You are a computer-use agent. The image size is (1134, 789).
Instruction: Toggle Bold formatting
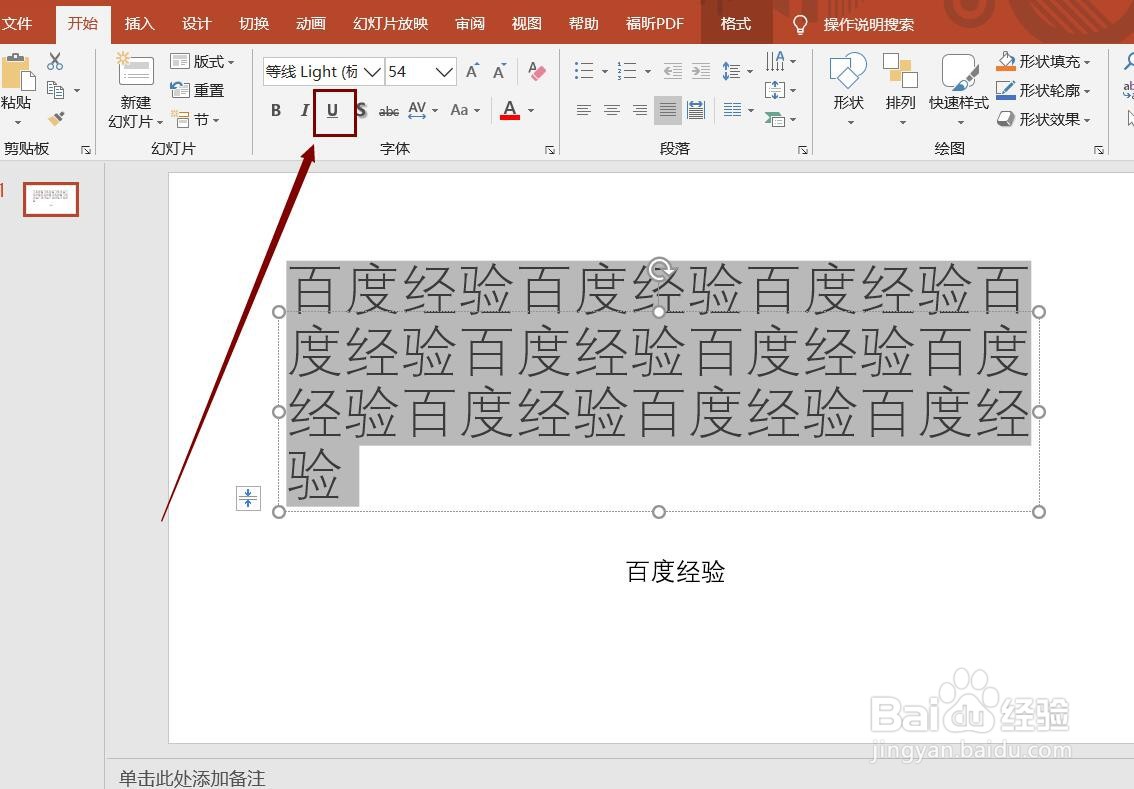click(x=276, y=111)
